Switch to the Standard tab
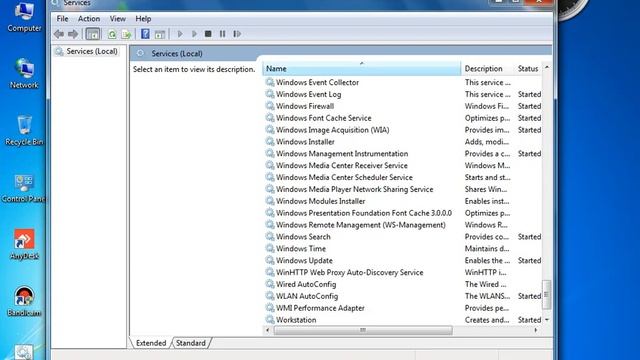 pos(191,343)
